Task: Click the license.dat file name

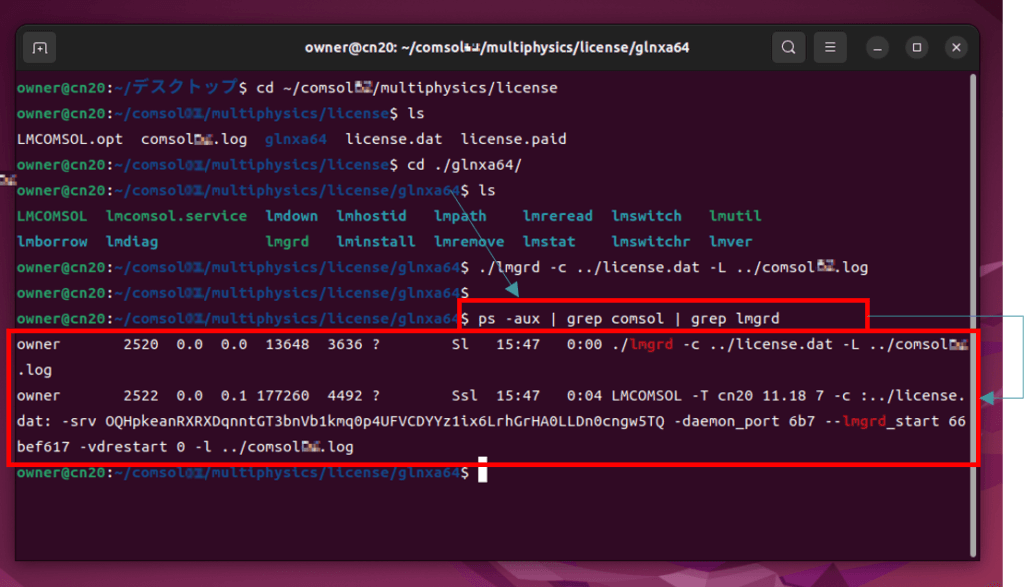Action: coord(394,139)
